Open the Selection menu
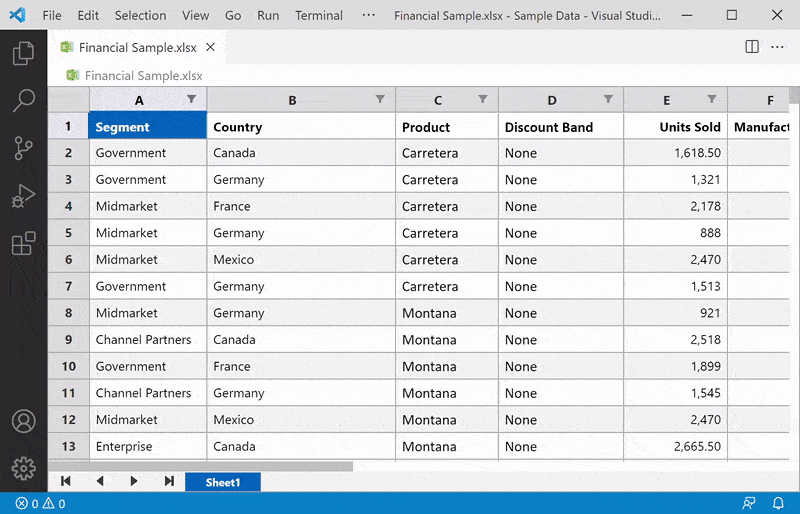Image resolution: width=800 pixels, height=514 pixels. click(140, 15)
